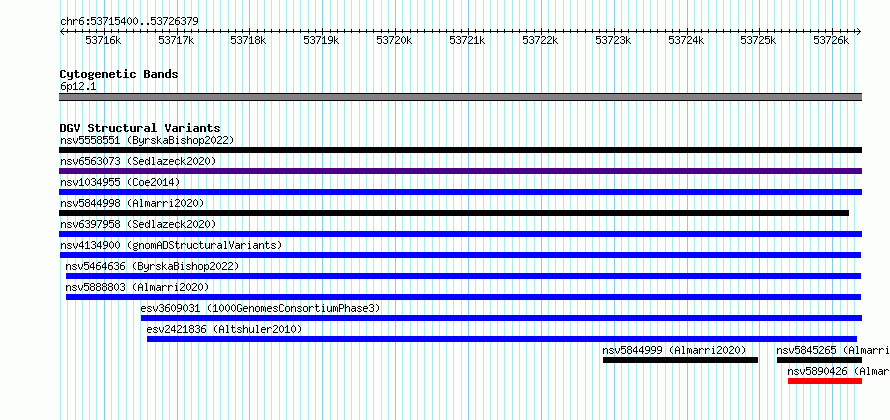
Task: Select the blue bar under esv3609031
Action: click(501, 318)
